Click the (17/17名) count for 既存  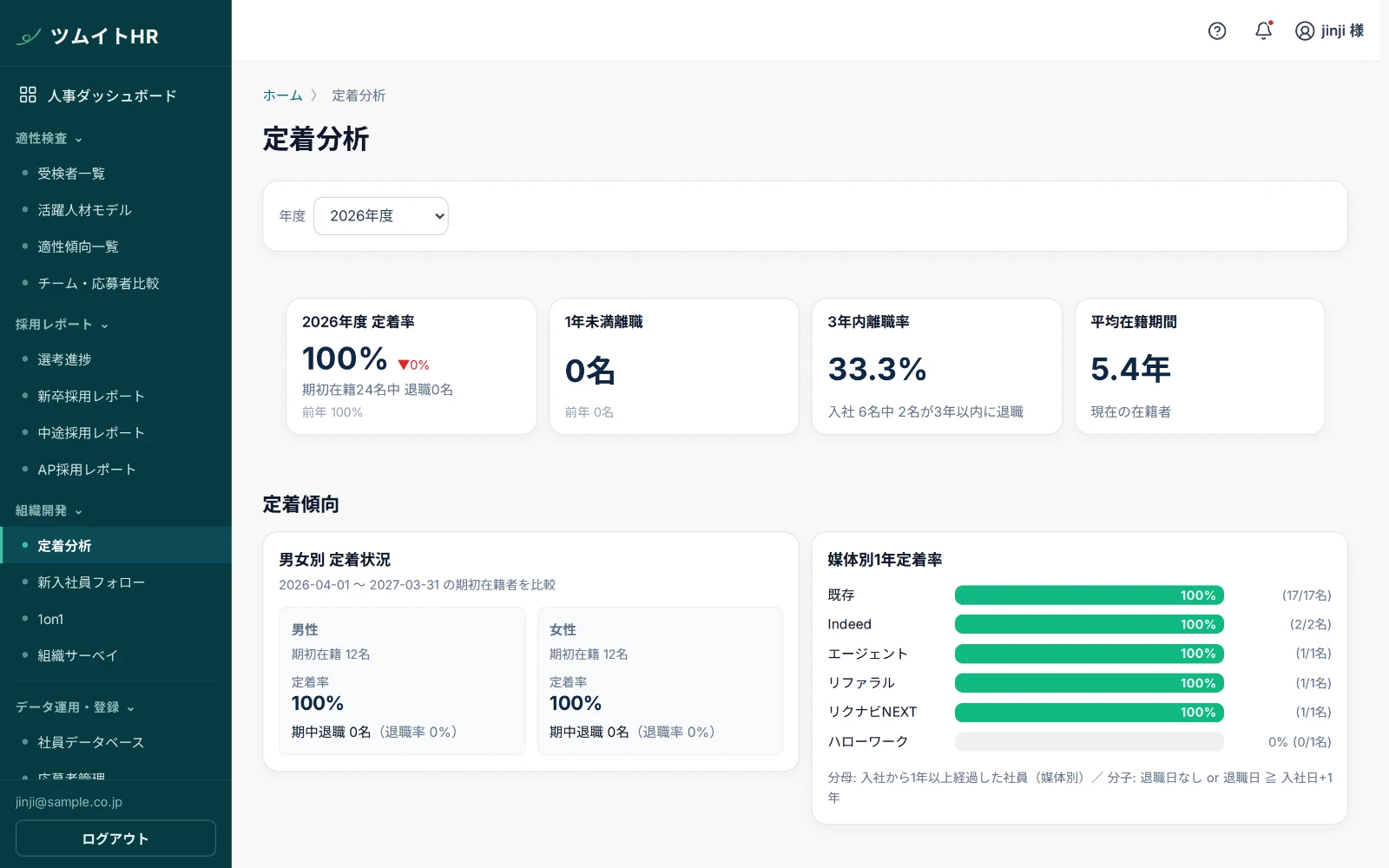pyautogui.click(x=1307, y=595)
